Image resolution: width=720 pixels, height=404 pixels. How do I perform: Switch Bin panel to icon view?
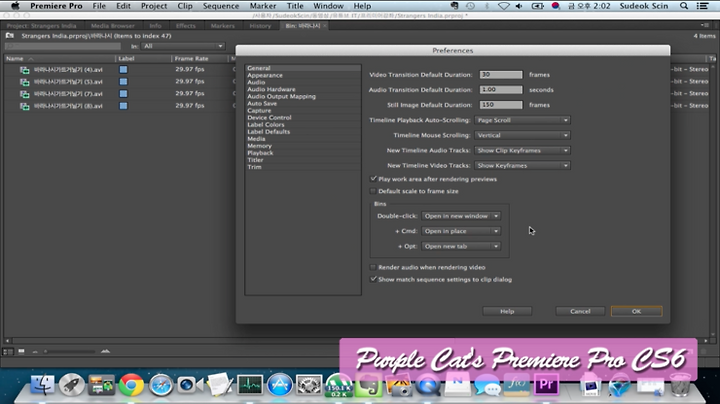point(21,351)
